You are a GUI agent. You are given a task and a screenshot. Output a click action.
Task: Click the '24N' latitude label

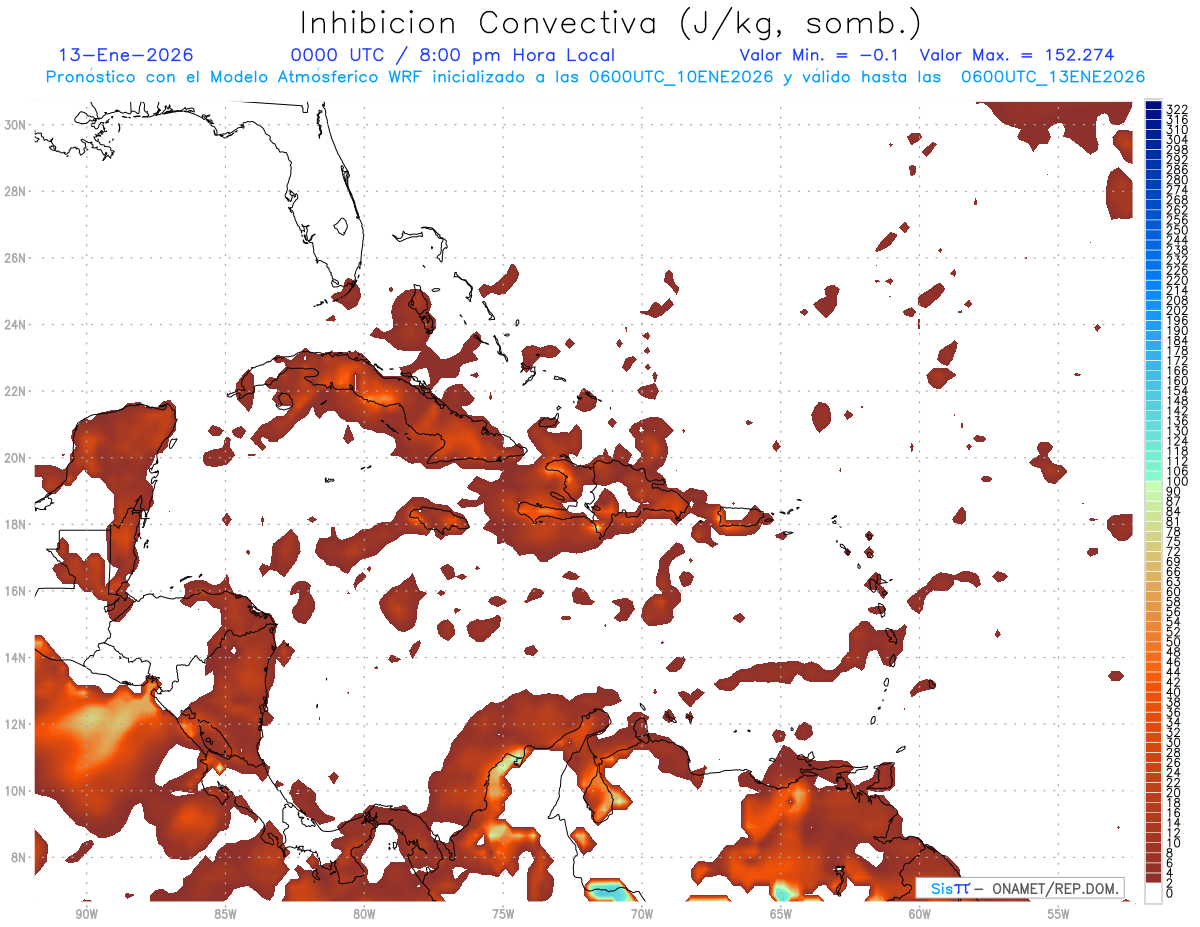17,325
